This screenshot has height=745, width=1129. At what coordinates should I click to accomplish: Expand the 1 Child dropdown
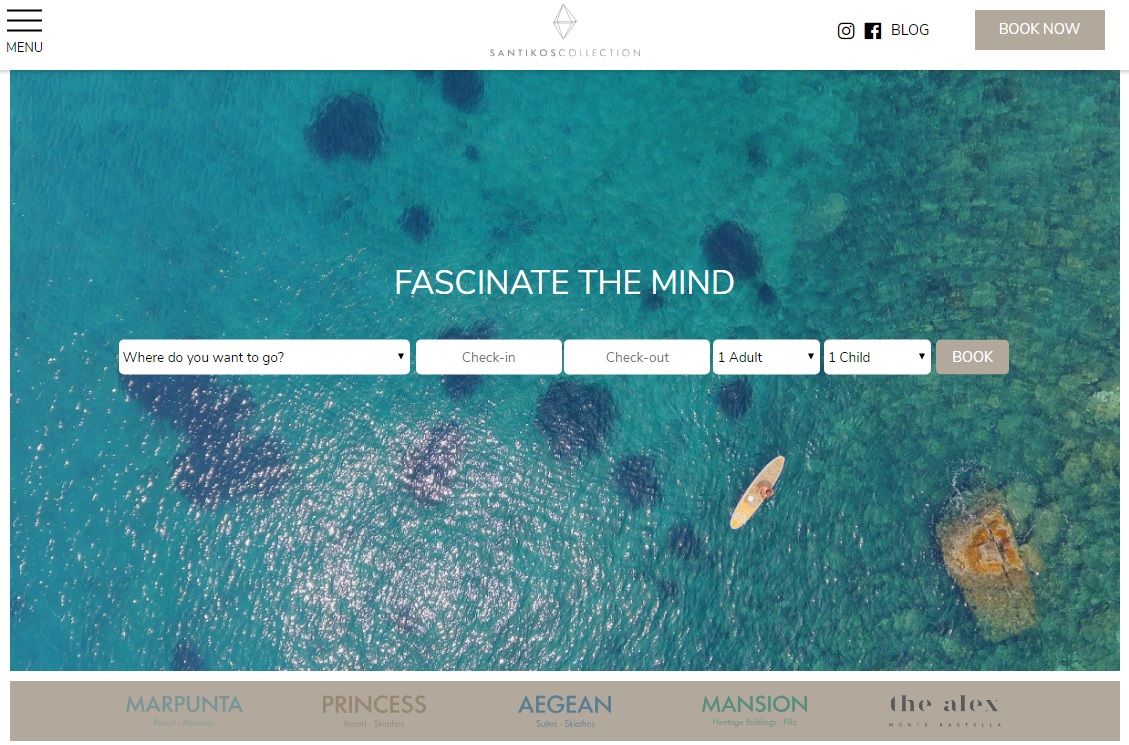877,357
